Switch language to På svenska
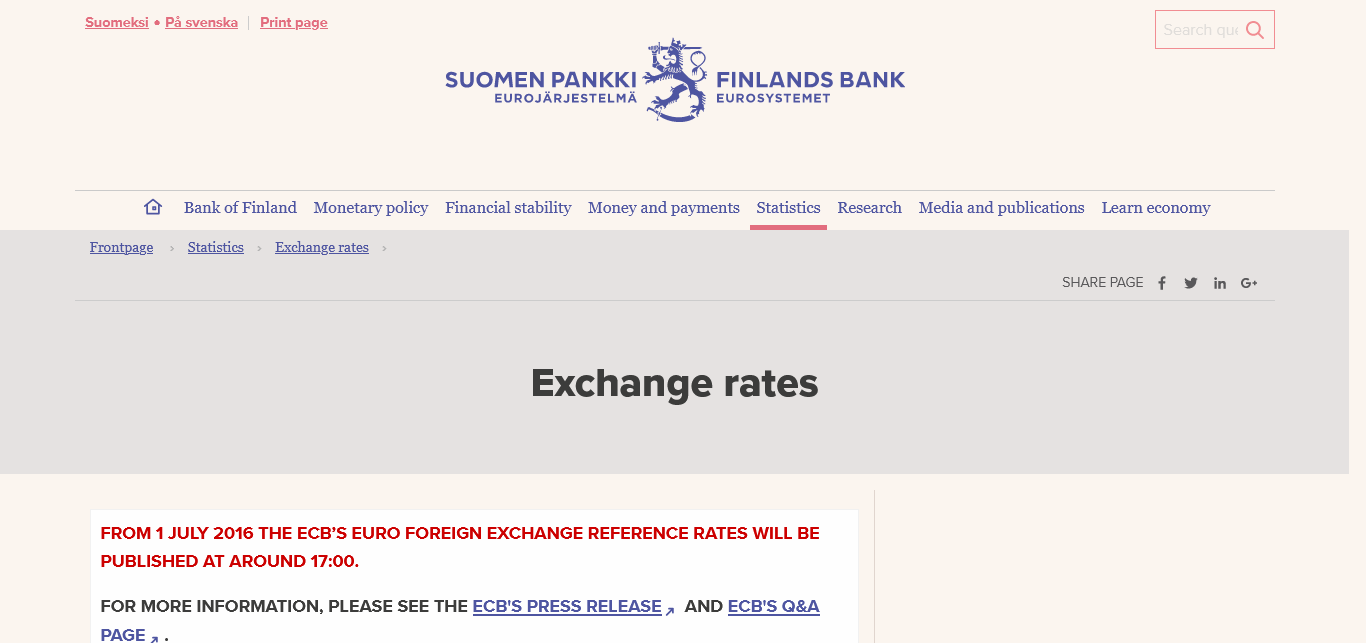Image resolution: width=1366 pixels, height=643 pixels. pyautogui.click(x=201, y=23)
